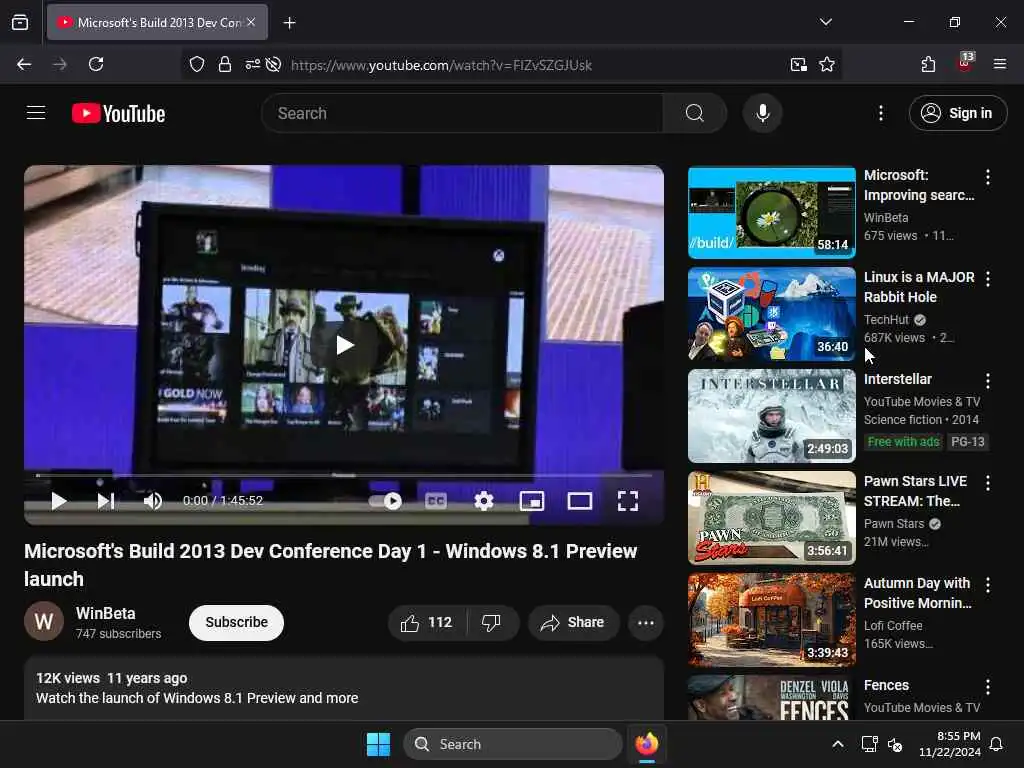Open options menu for Fences
1024x768 pixels.
click(x=987, y=686)
